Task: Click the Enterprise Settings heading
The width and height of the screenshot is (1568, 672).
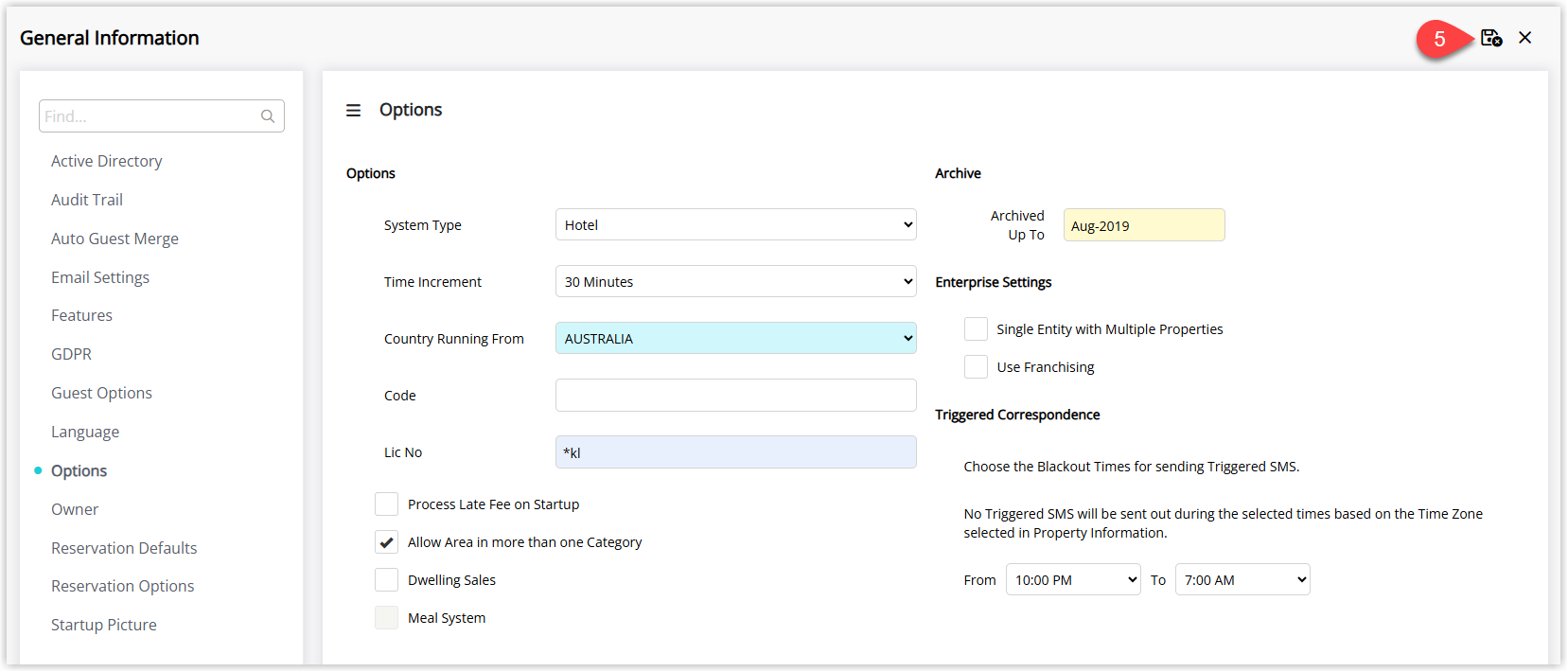Action: [x=994, y=282]
